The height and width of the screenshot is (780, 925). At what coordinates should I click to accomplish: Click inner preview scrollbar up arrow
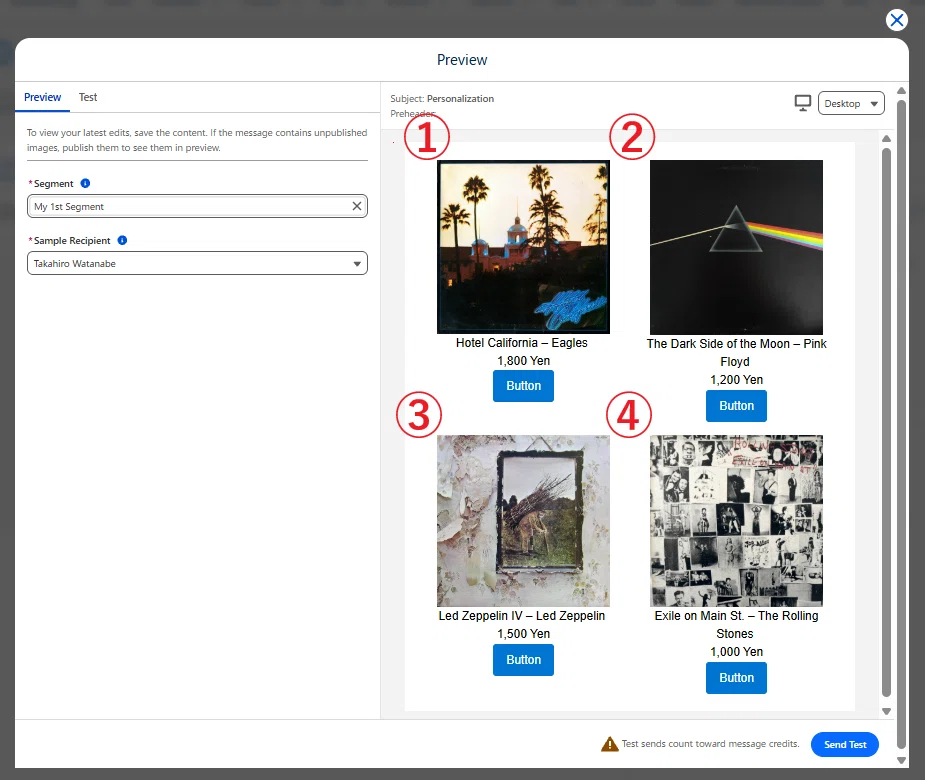(x=886, y=139)
